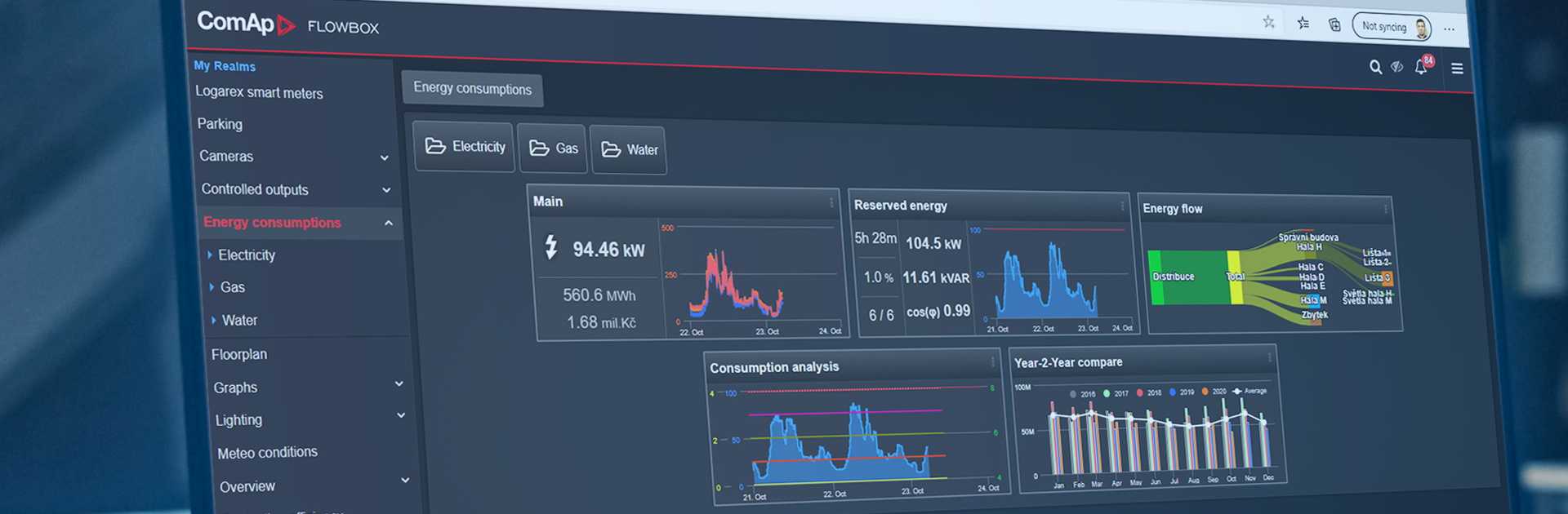Click the Water folder icon

coord(611,149)
